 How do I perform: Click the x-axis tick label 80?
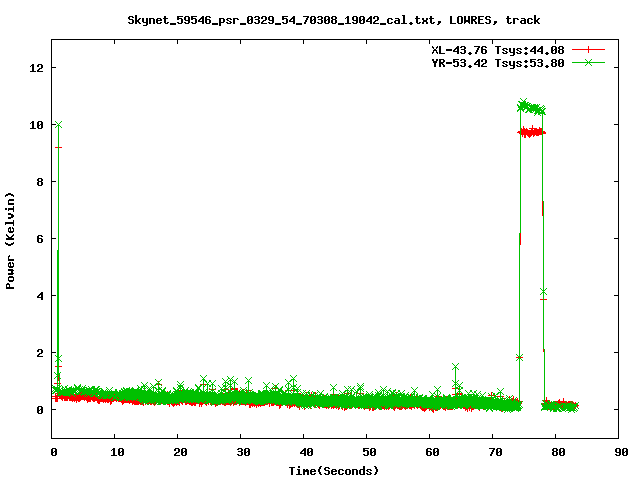[x=558, y=452]
